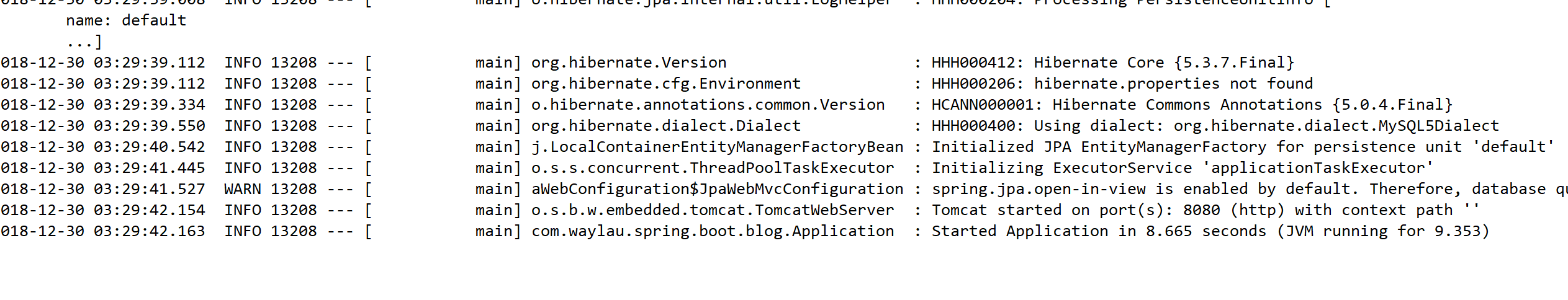Click the JpaWebMvcConfiguration logger name
This screenshot has width=1568, height=300.
click(717, 189)
